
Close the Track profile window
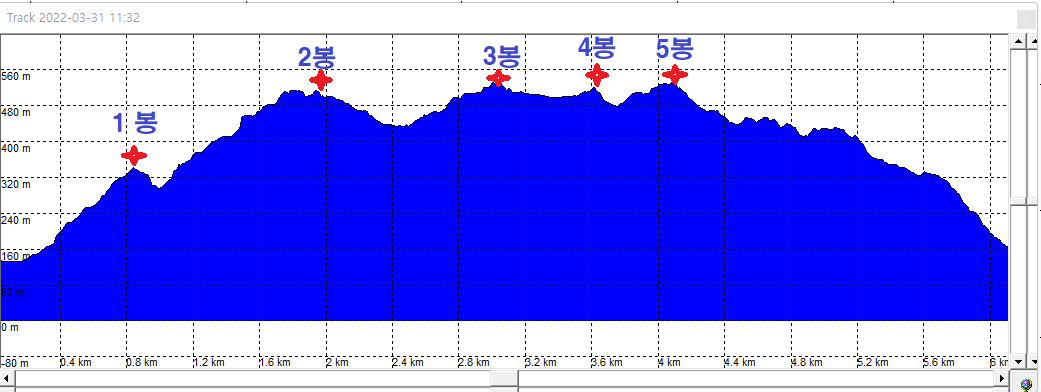pyautogui.click(x=1026, y=19)
